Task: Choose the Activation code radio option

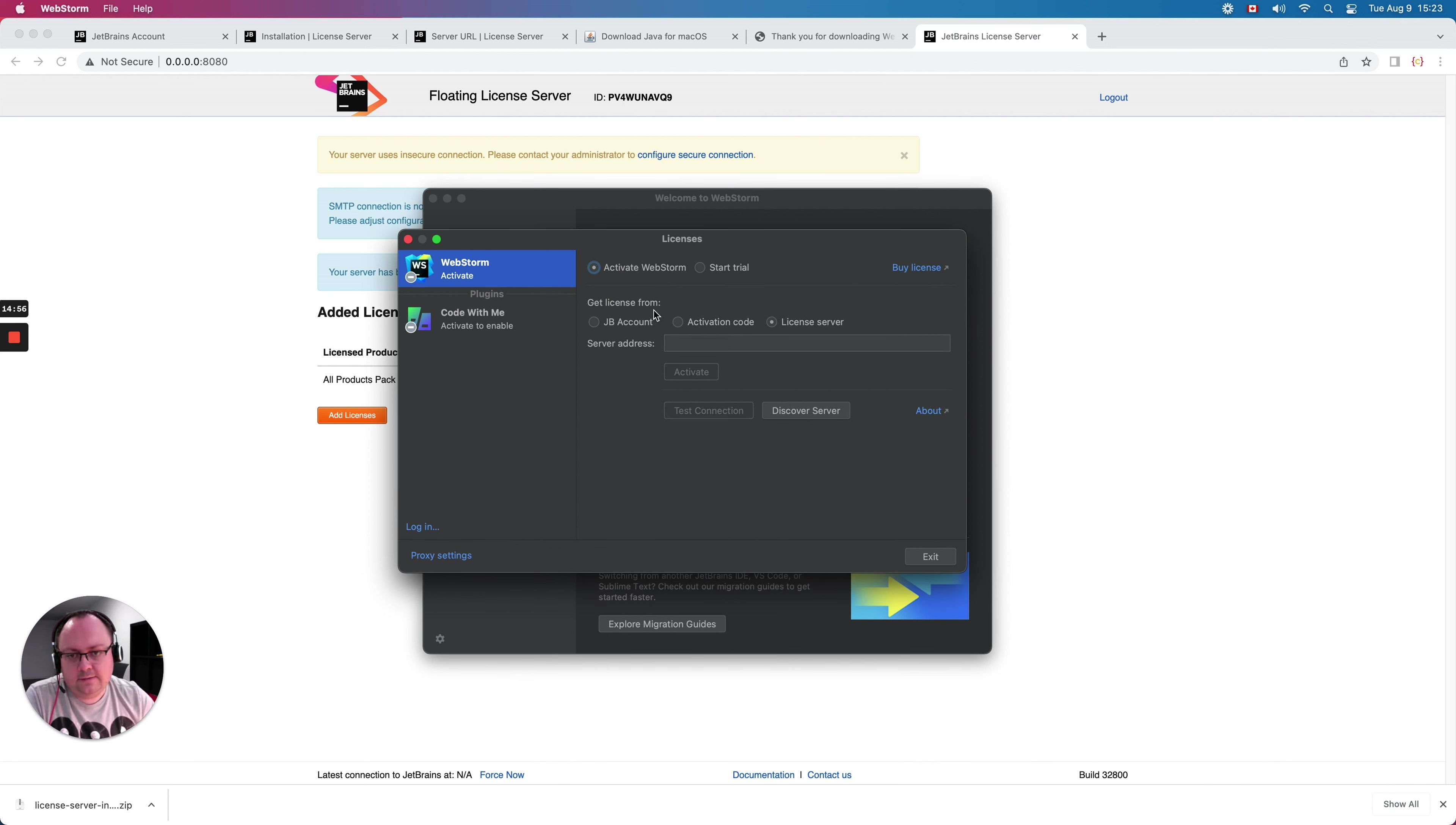Action: pos(678,322)
